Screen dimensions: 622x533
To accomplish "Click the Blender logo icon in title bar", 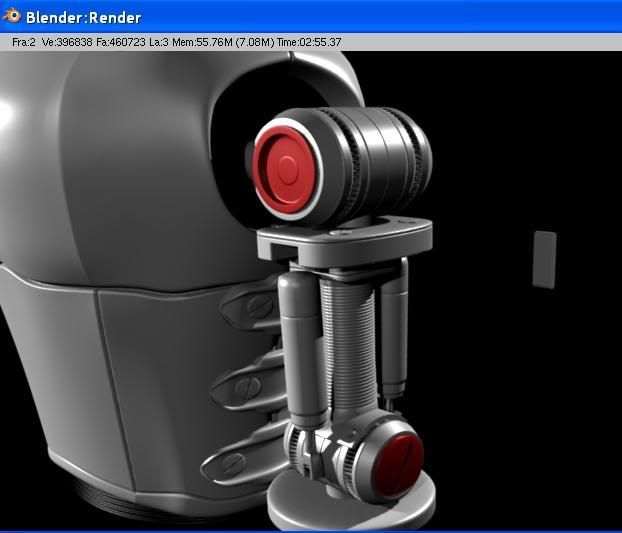I will click(x=12, y=15).
